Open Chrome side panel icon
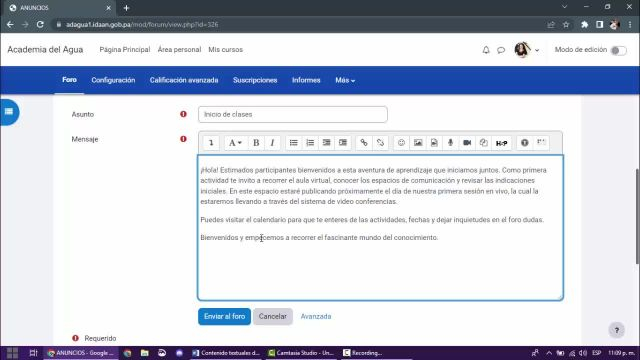The width and height of the screenshot is (640, 360). [x=599, y=24]
